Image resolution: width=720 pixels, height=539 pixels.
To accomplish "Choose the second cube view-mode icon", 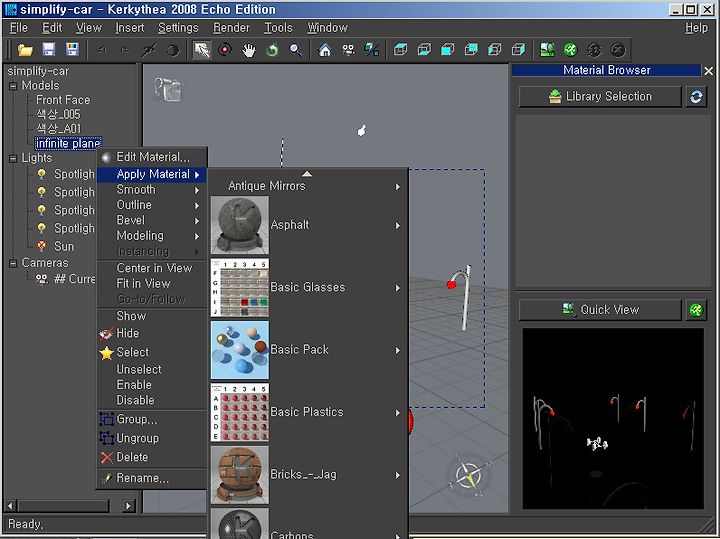I will click(424, 50).
